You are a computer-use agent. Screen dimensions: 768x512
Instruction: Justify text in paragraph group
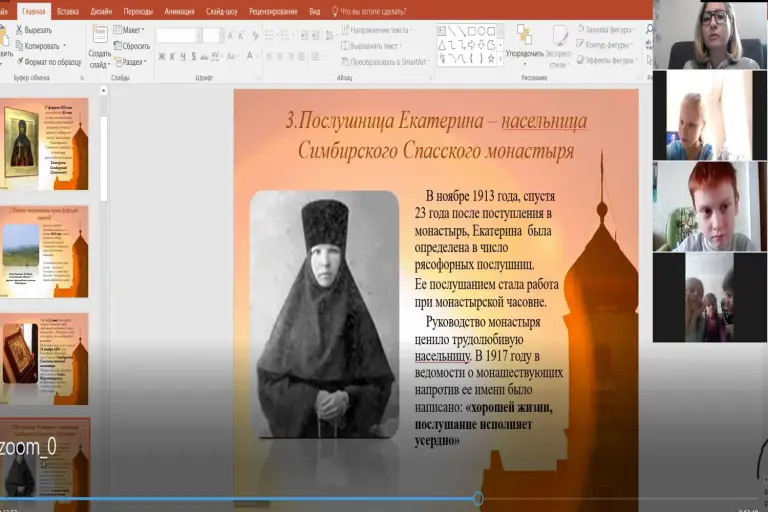[301, 57]
